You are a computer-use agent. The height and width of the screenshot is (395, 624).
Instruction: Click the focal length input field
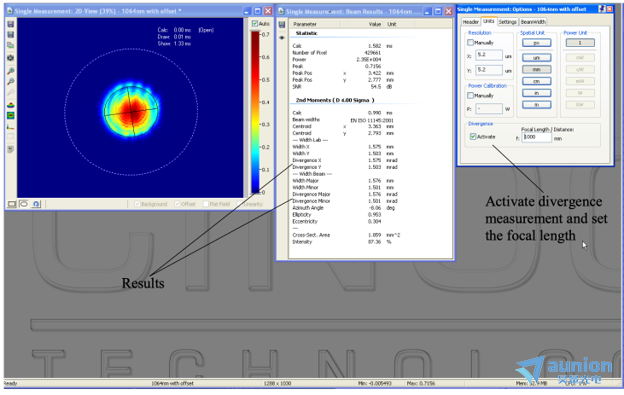point(536,137)
